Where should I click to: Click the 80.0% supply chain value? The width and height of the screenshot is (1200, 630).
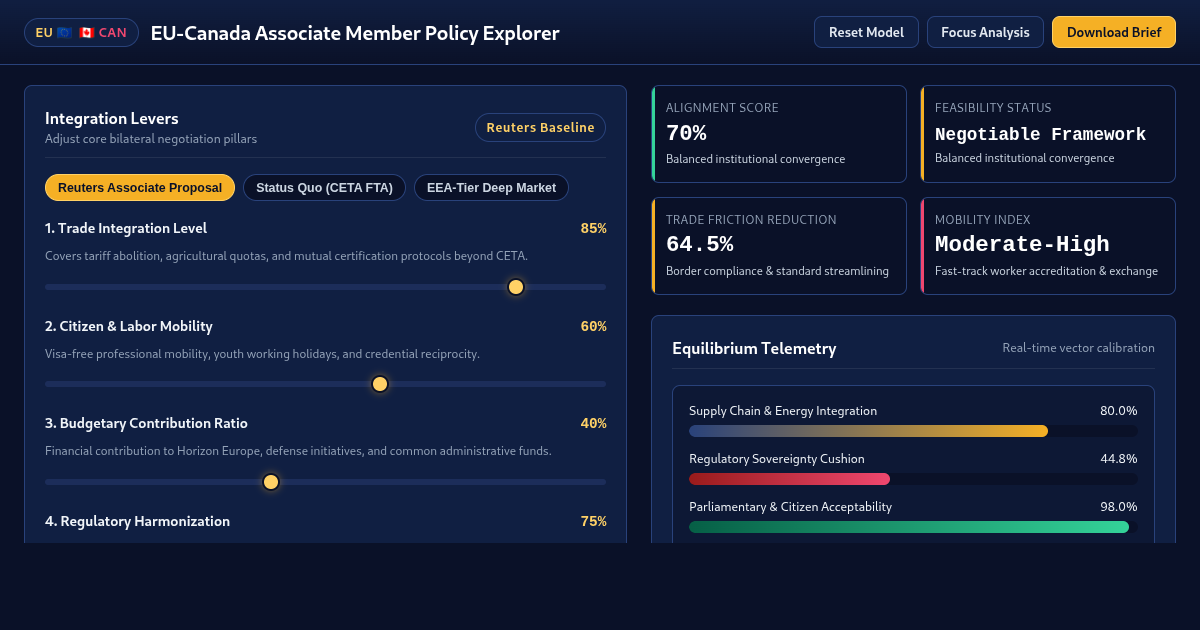pyautogui.click(x=1119, y=411)
